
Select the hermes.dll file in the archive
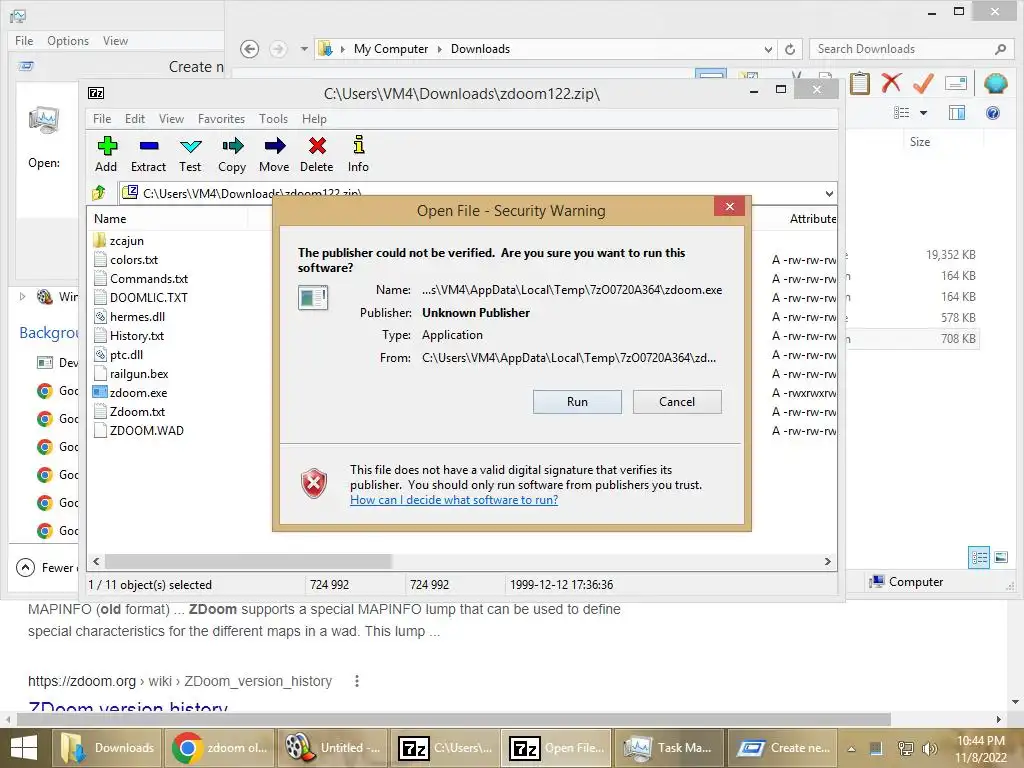click(137, 316)
